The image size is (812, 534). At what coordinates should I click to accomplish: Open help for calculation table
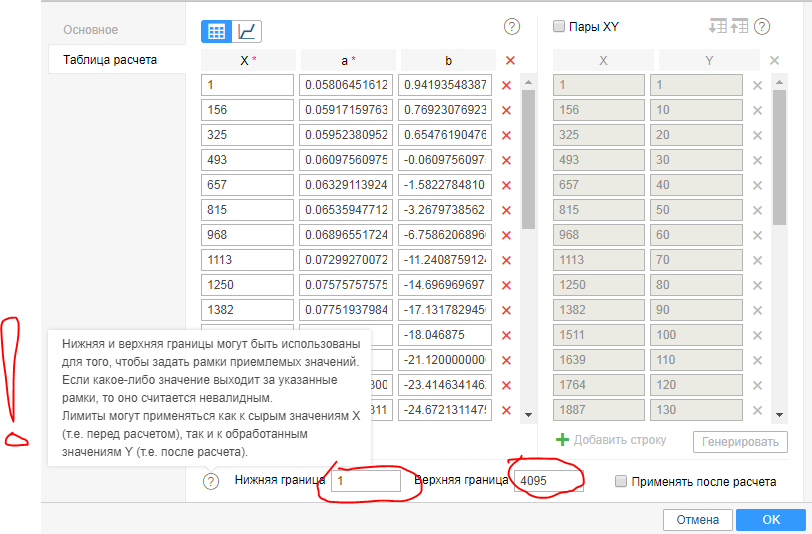(x=512, y=27)
